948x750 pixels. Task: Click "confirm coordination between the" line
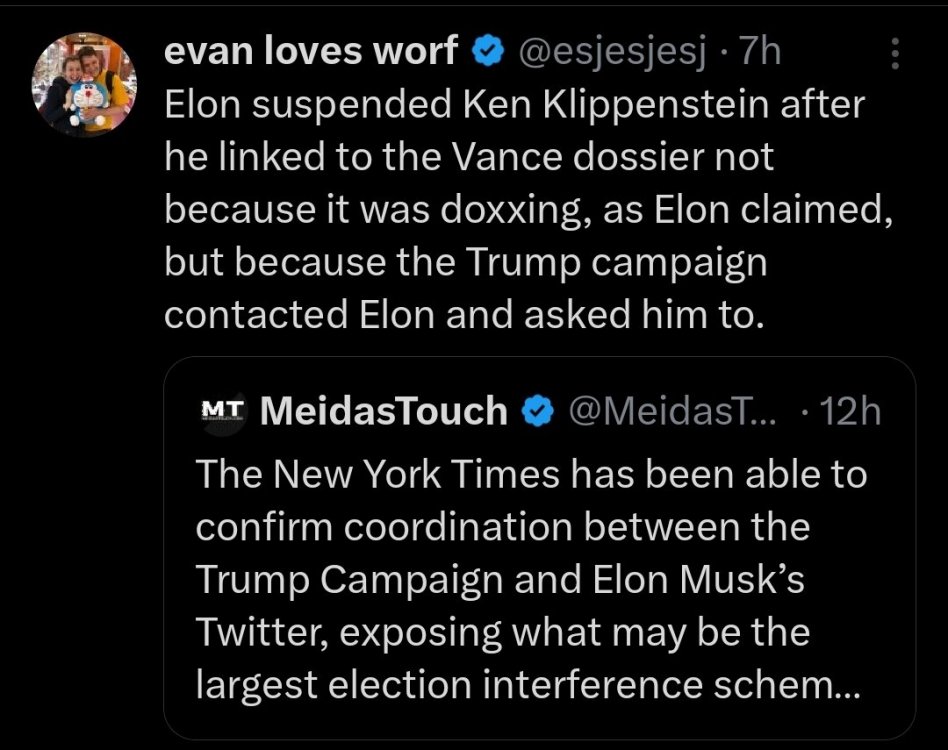point(503,526)
